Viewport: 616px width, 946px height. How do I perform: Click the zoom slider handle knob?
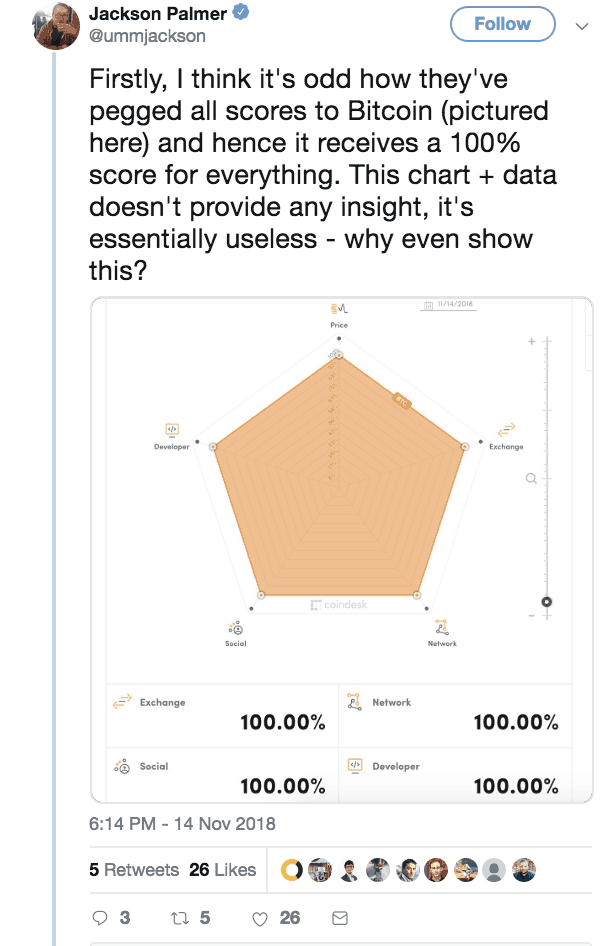546,601
